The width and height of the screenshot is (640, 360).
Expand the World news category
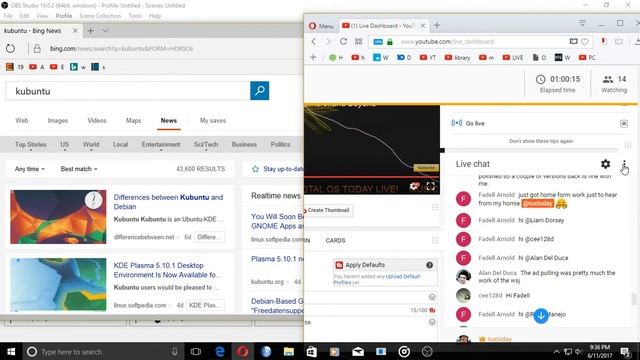click(91, 144)
